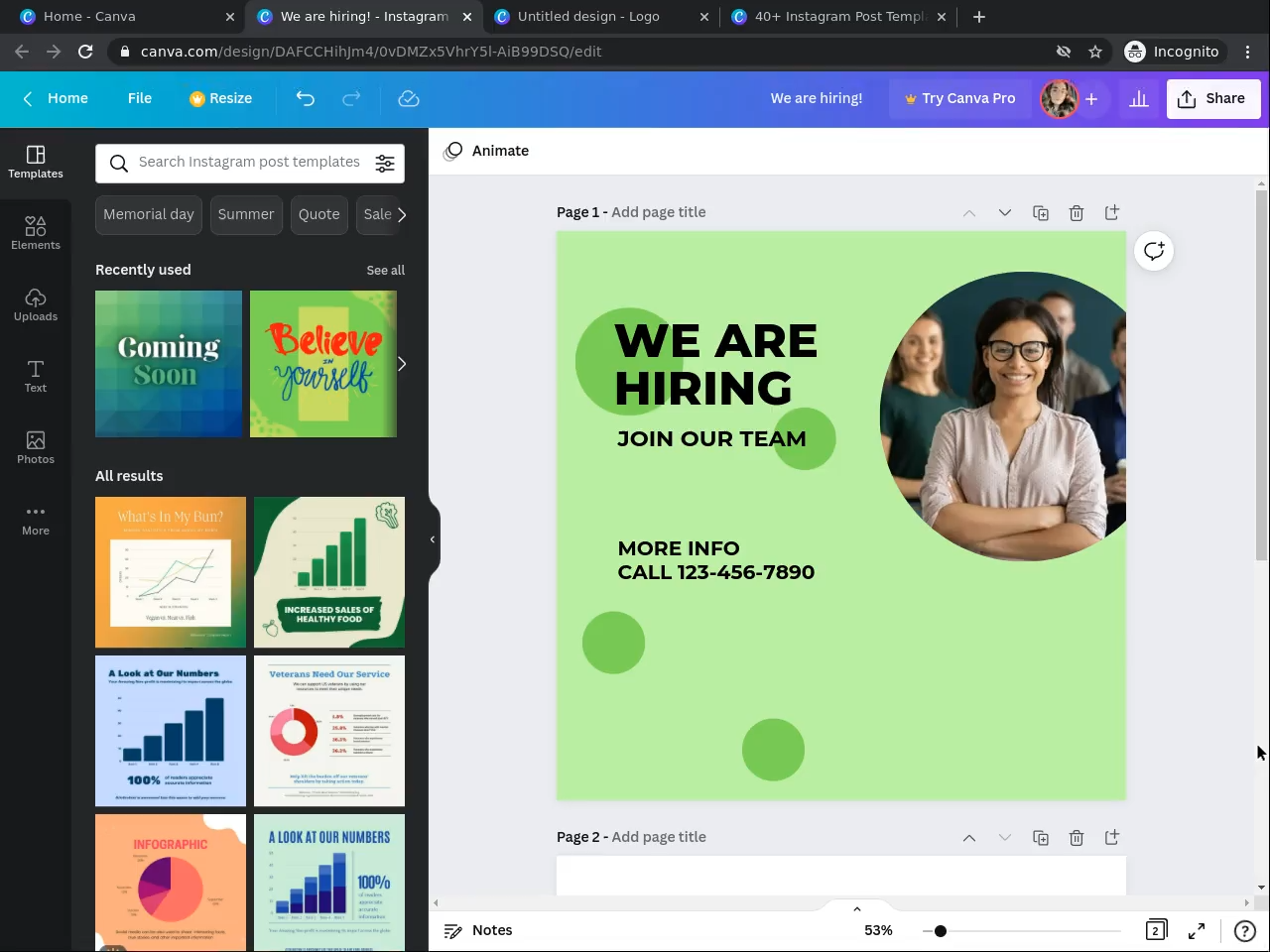
Task: Open the help question mark button
Action: click(1244, 930)
